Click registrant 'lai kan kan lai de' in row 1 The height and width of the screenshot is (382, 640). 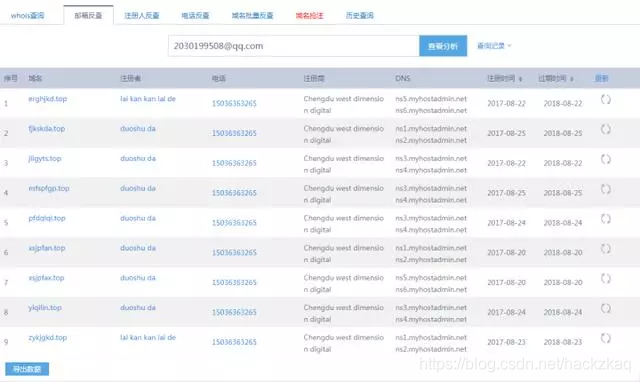[148, 99]
